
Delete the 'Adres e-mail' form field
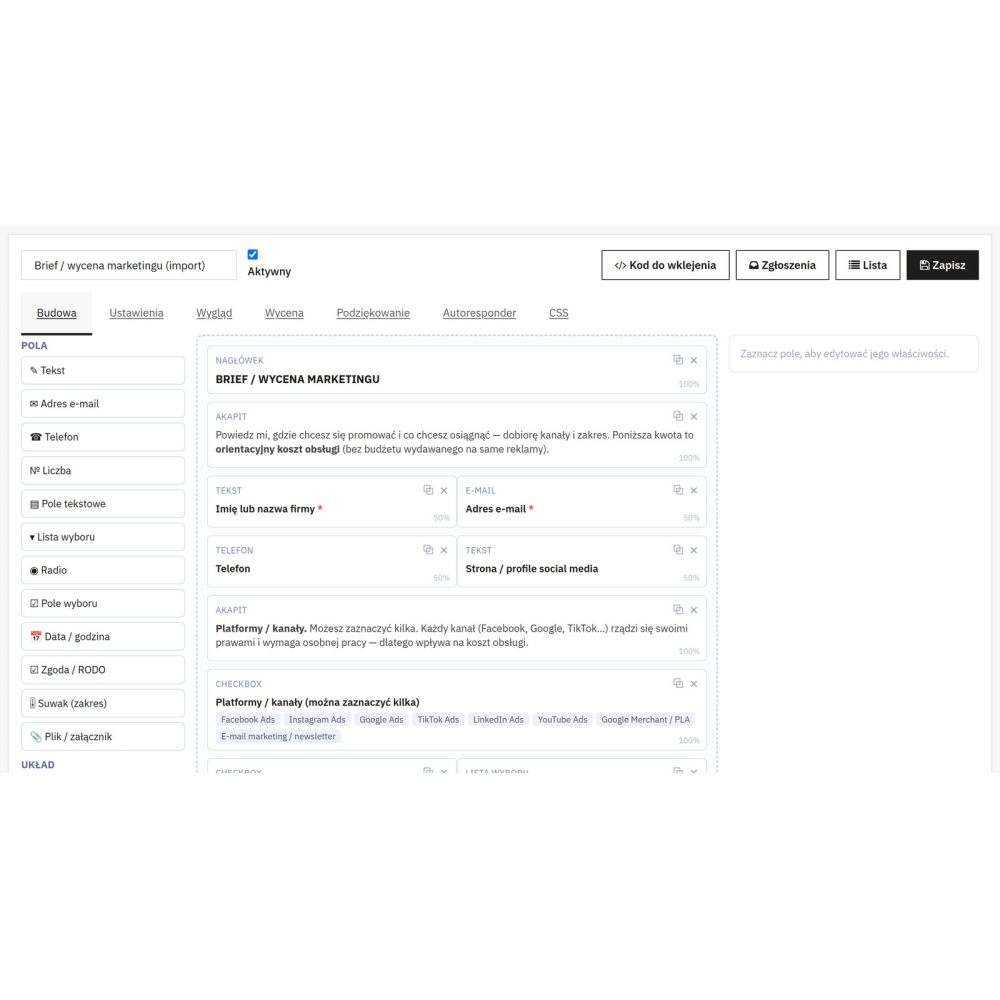(x=694, y=490)
